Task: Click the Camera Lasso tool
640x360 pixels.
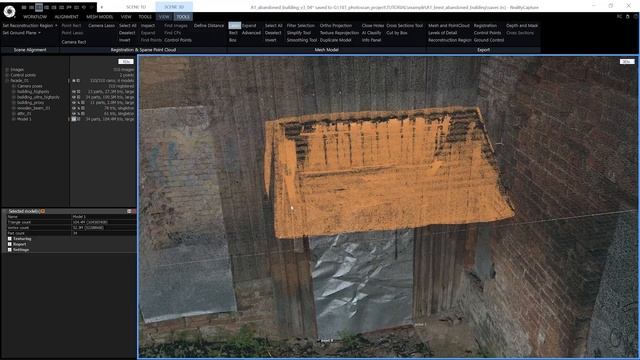Action: click(x=101, y=25)
